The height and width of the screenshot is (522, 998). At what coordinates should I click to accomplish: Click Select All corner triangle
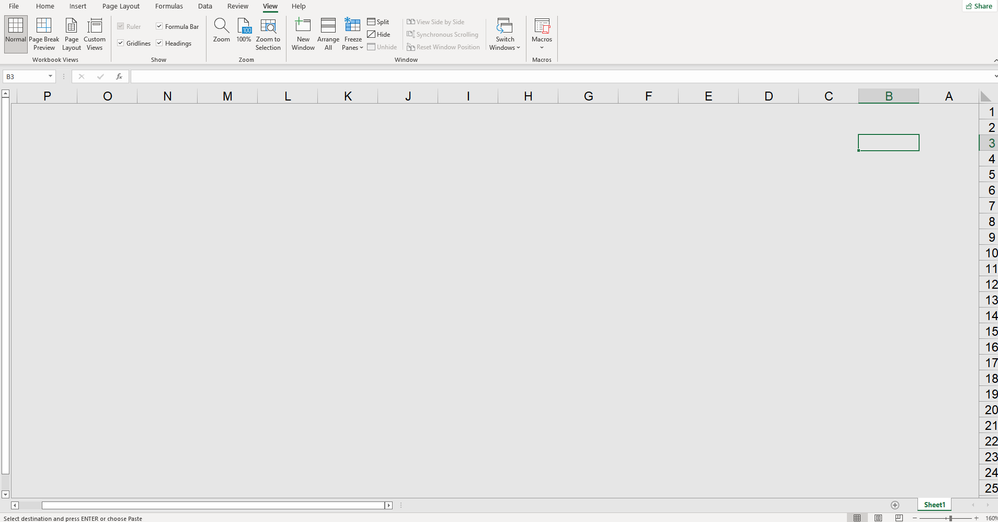986,96
